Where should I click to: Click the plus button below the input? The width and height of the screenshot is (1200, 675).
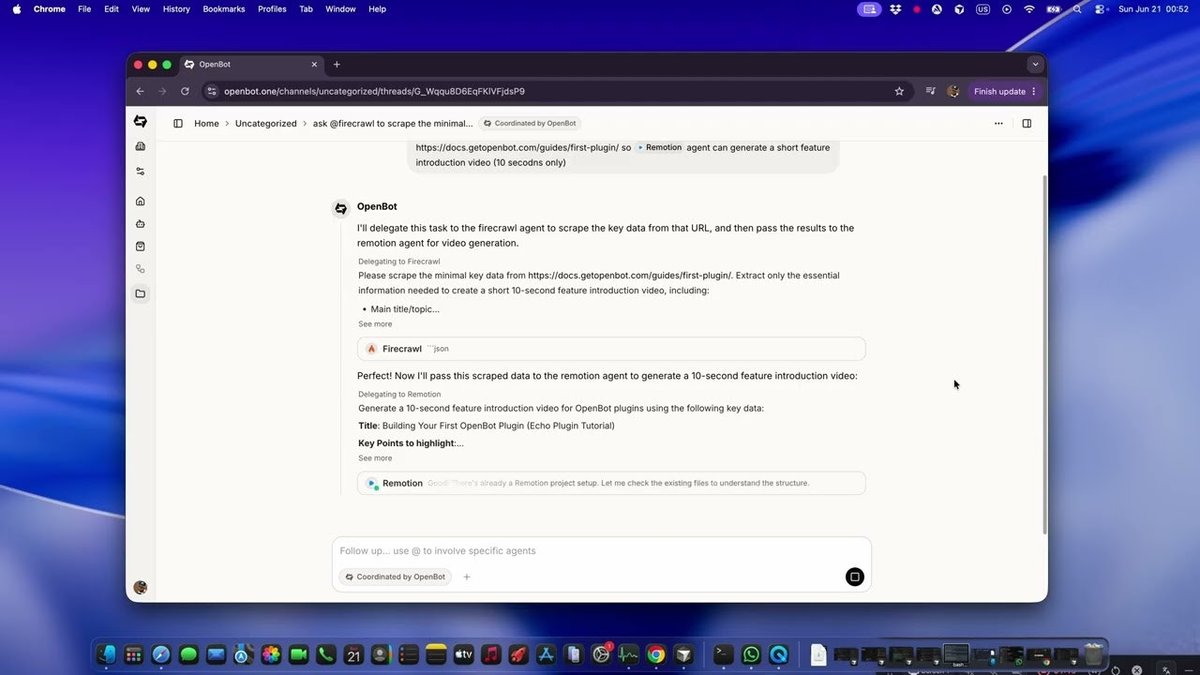(x=466, y=577)
